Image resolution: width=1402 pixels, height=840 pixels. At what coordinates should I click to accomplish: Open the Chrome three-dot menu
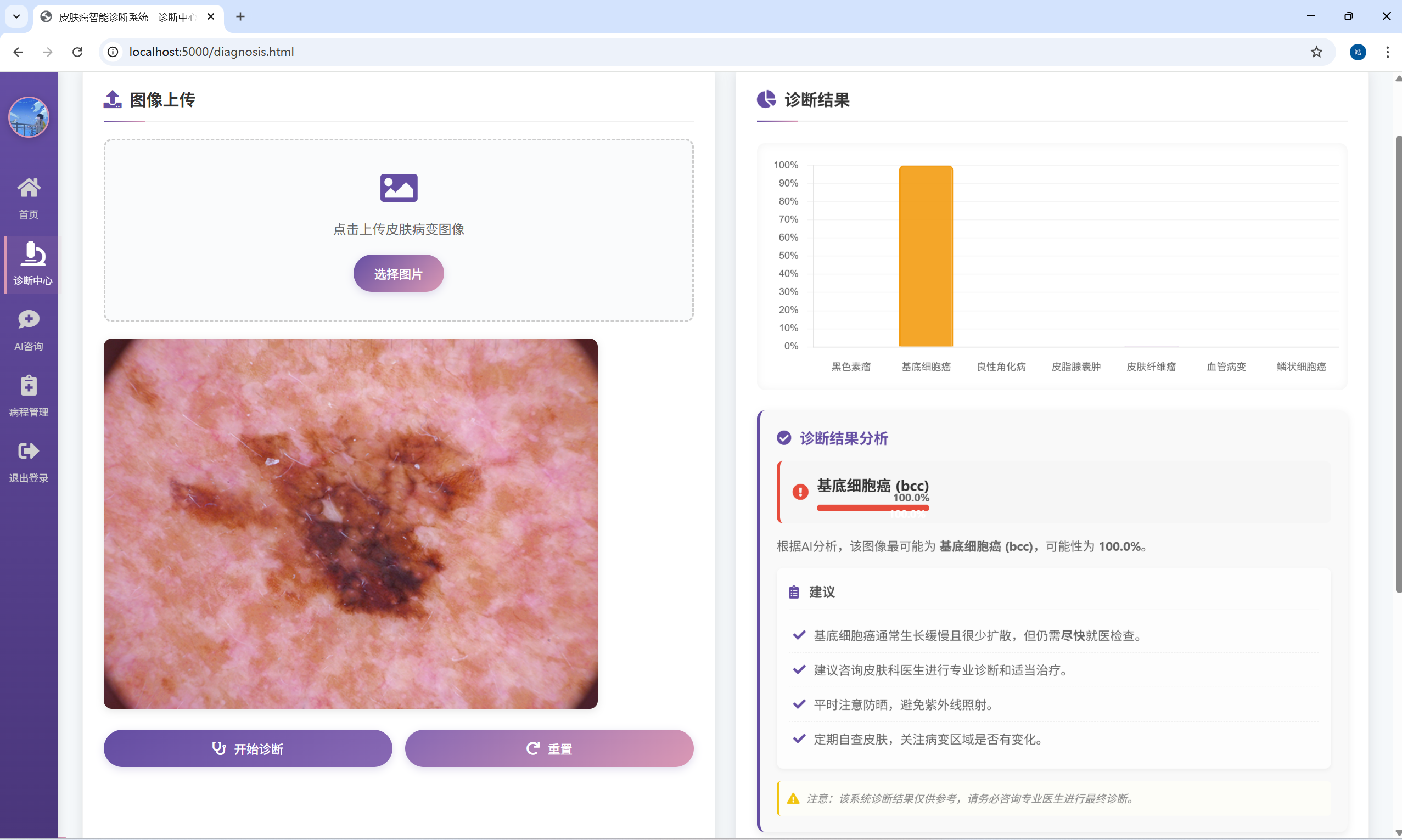(1387, 52)
